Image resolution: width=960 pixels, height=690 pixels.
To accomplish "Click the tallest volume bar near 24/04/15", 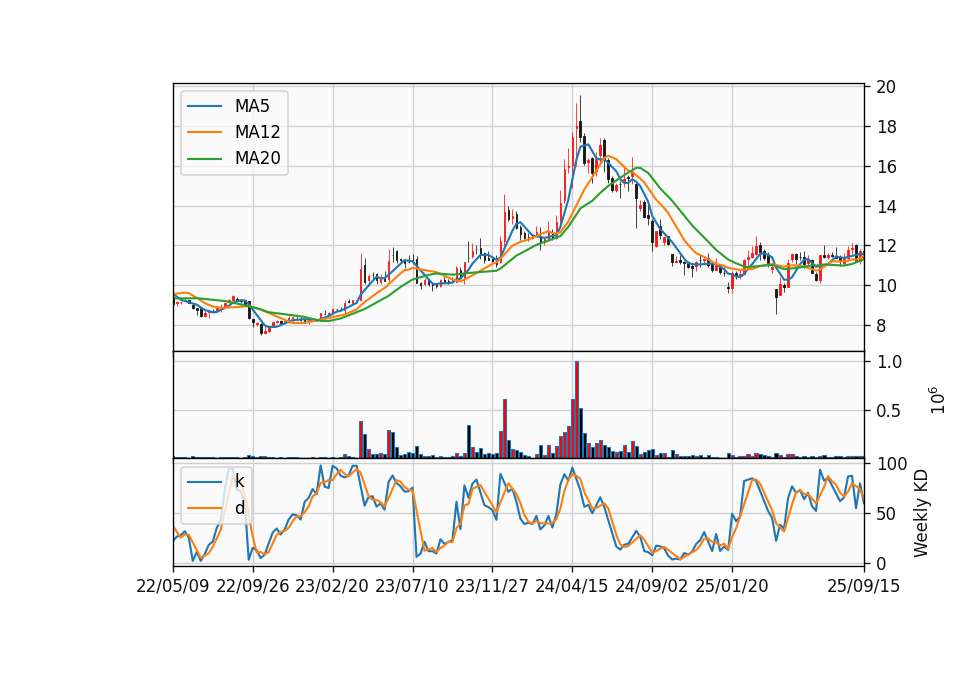I will click(x=577, y=410).
